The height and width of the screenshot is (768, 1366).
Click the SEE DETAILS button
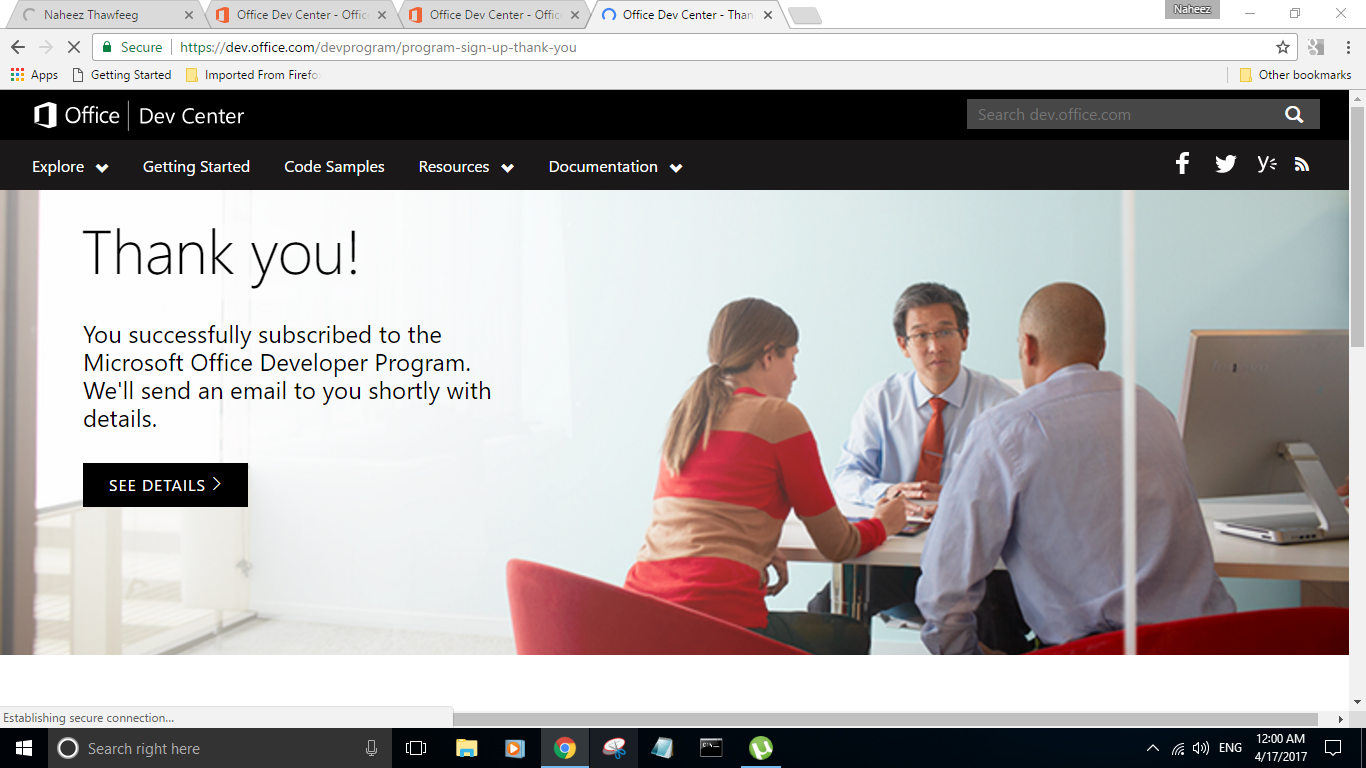165,484
